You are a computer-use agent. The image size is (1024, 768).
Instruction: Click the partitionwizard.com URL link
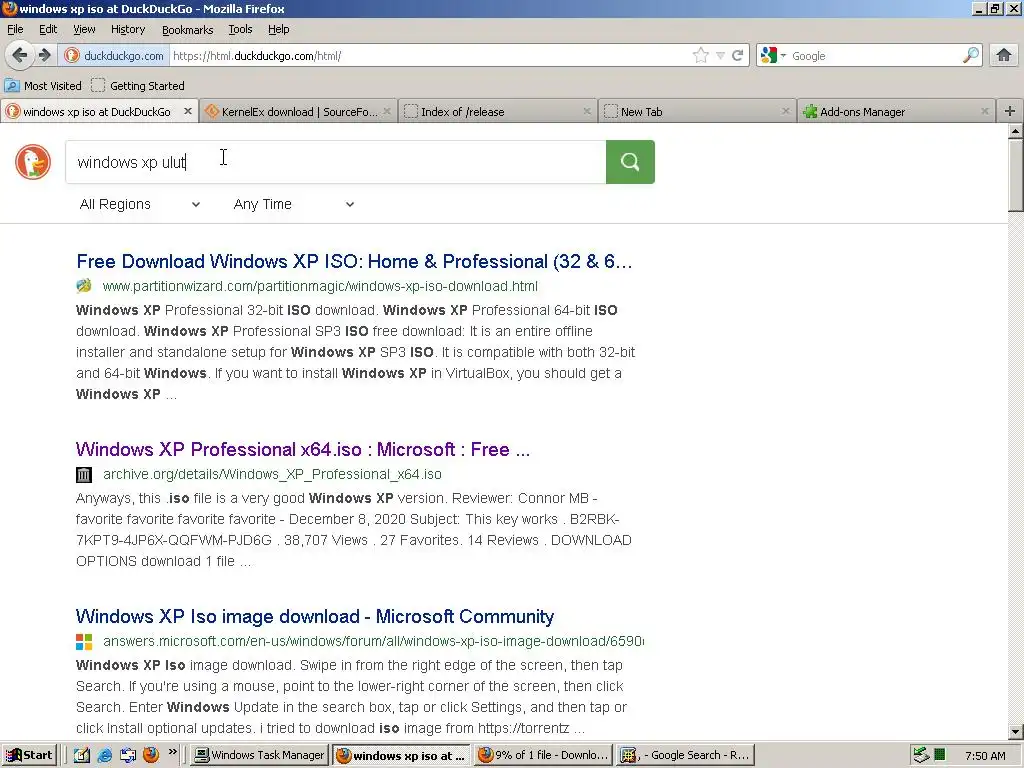(x=320, y=286)
